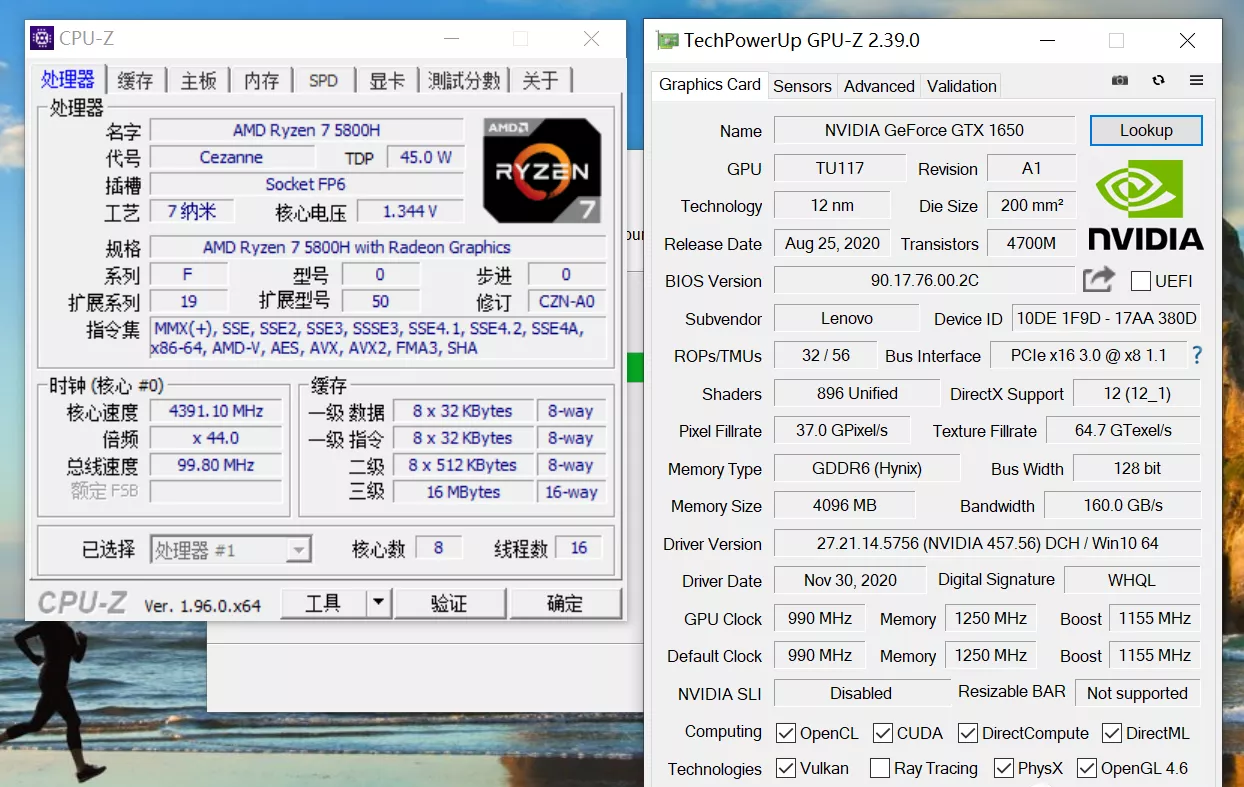Viewport: 1244px width, 787px height.
Task: Switch to the 处理器 tab in CPU-Z
Action: (68, 80)
